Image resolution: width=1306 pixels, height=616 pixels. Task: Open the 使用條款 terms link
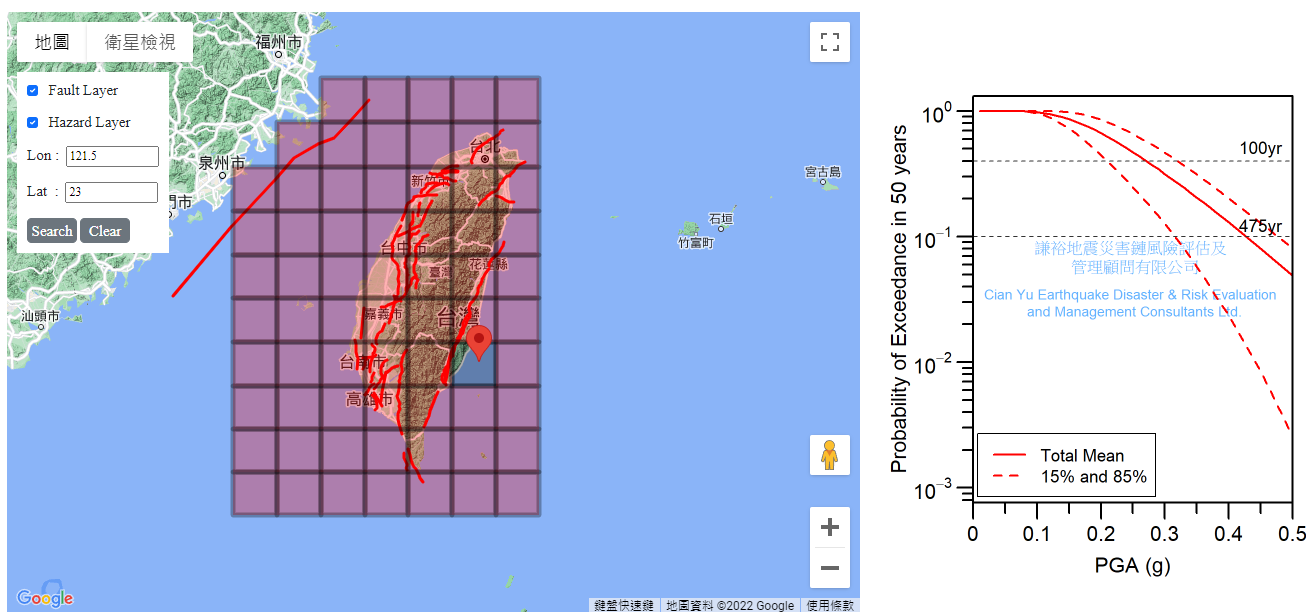(x=830, y=605)
